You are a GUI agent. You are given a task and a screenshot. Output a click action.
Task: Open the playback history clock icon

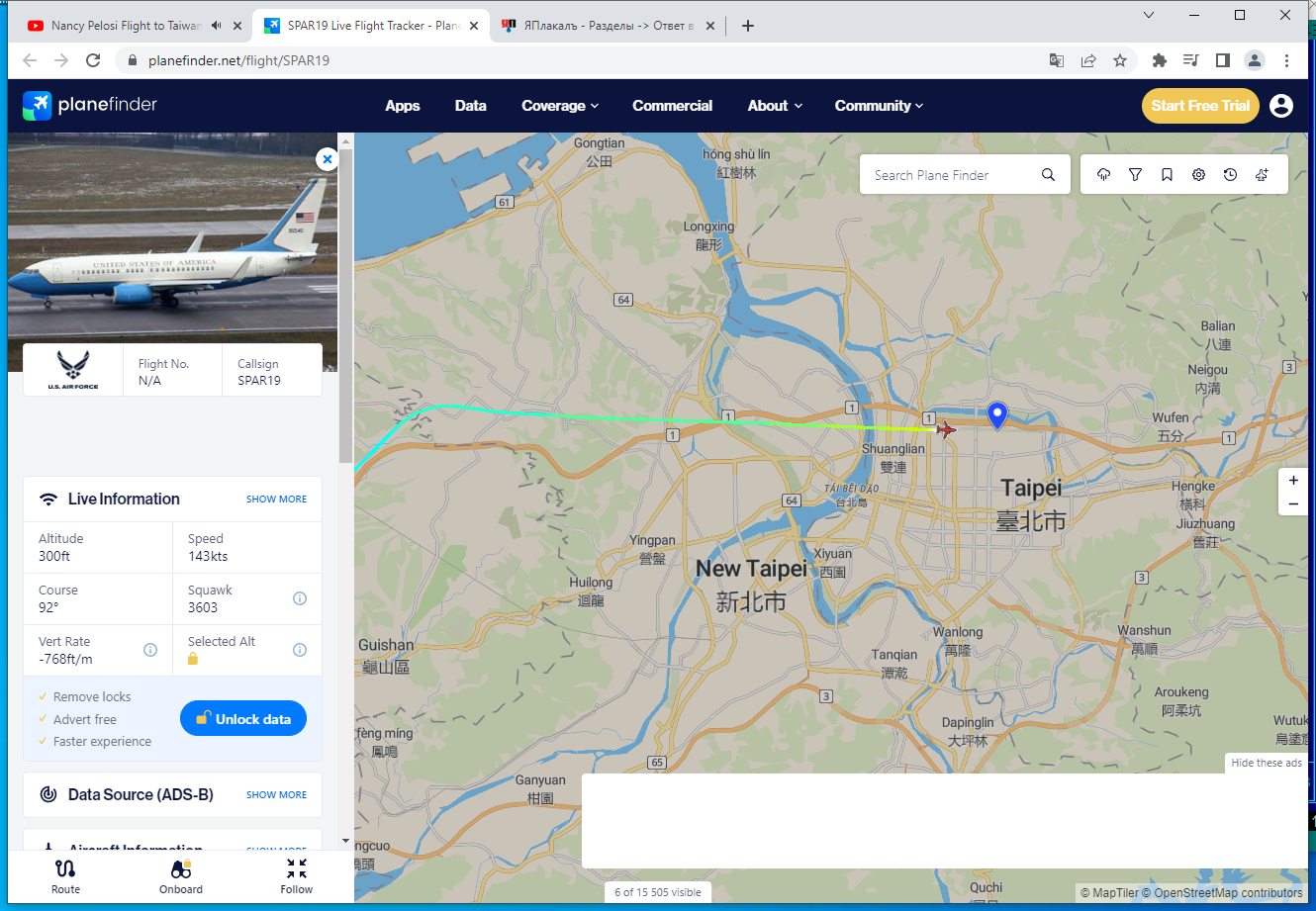(1230, 175)
